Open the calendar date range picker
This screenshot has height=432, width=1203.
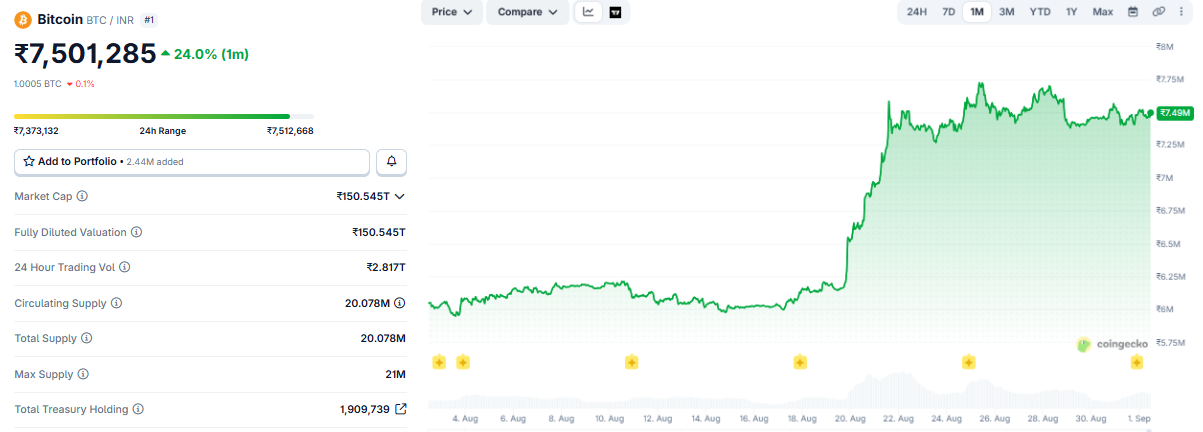click(1133, 12)
